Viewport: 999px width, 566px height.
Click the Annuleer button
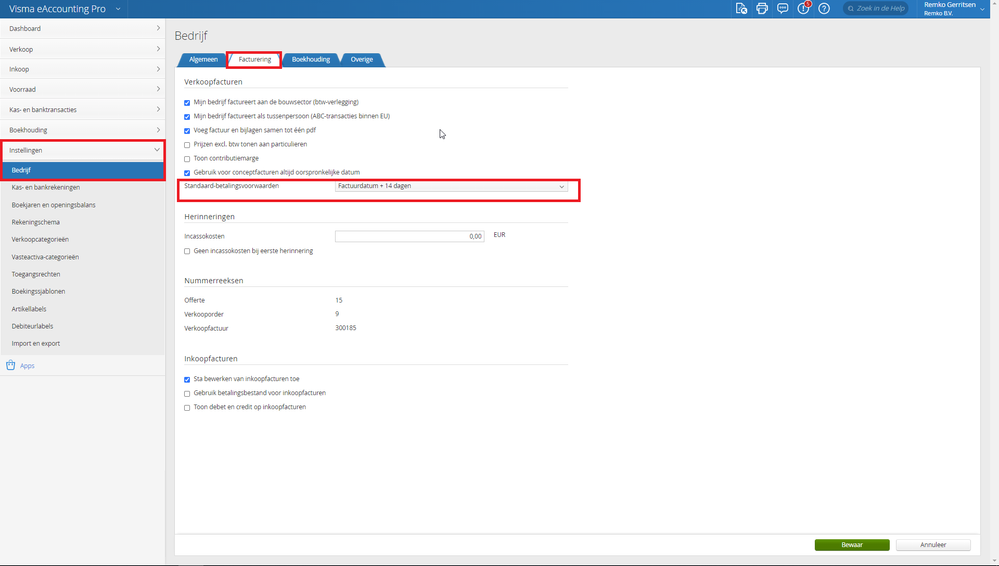pos(933,545)
